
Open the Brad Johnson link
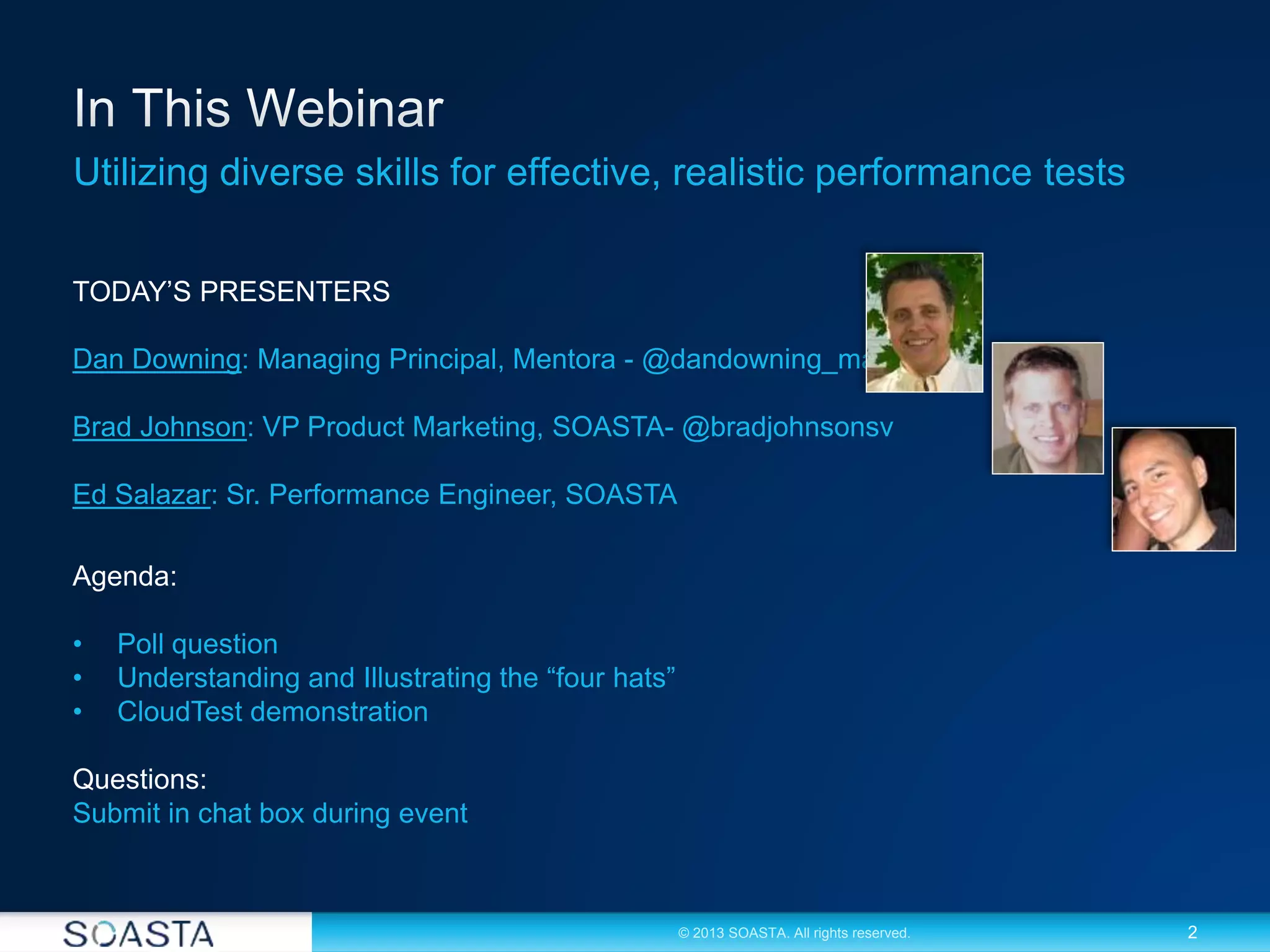pyautogui.click(x=159, y=427)
